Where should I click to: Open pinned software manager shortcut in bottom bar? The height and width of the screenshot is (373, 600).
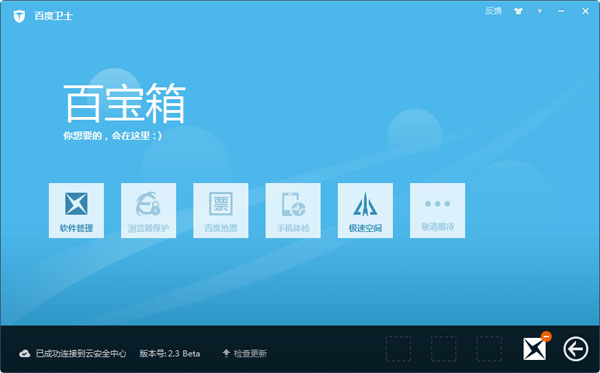coord(534,349)
